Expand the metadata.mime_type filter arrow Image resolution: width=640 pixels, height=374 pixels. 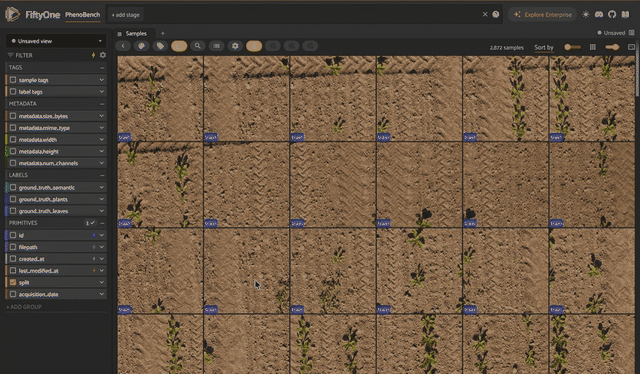click(102, 128)
